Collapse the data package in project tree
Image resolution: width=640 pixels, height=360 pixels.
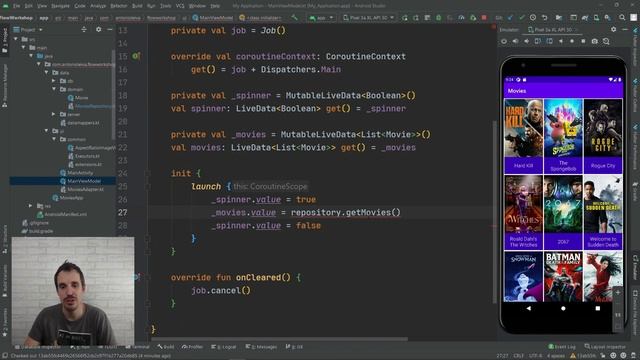click(x=47, y=72)
